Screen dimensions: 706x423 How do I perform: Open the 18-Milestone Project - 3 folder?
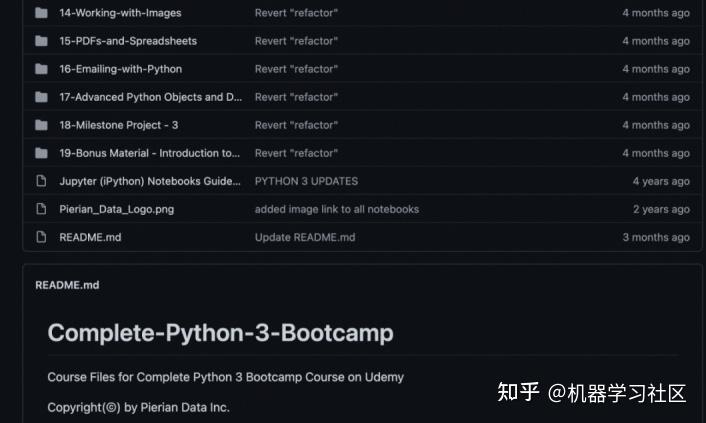(x=119, y=125)
